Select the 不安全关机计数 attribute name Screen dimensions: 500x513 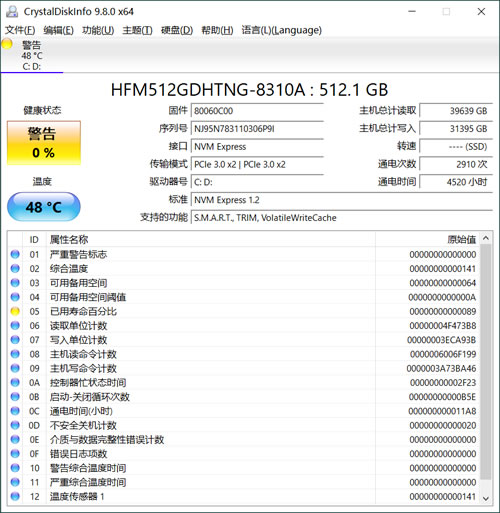click(83, 425)
